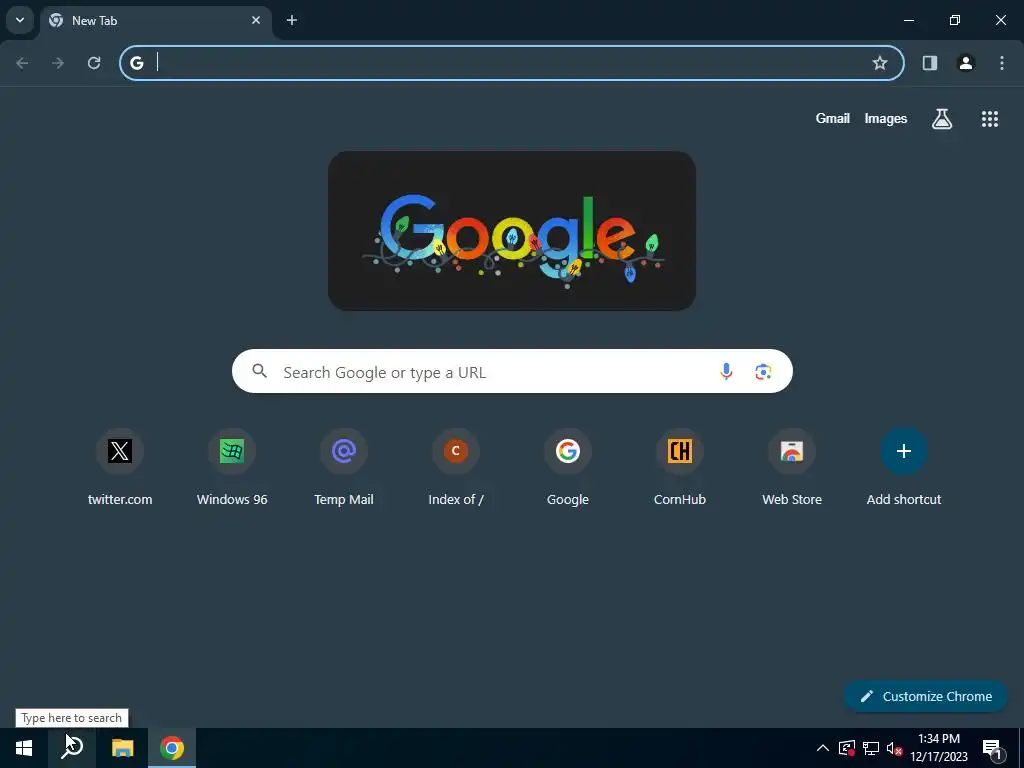Click the Add shortcut button

coord(904,468)
